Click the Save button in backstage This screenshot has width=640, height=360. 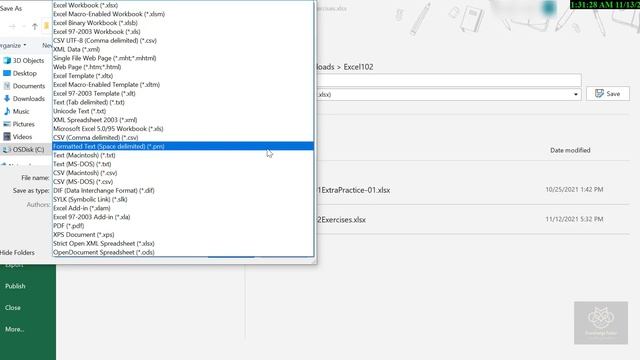click(x=608, y=94)
